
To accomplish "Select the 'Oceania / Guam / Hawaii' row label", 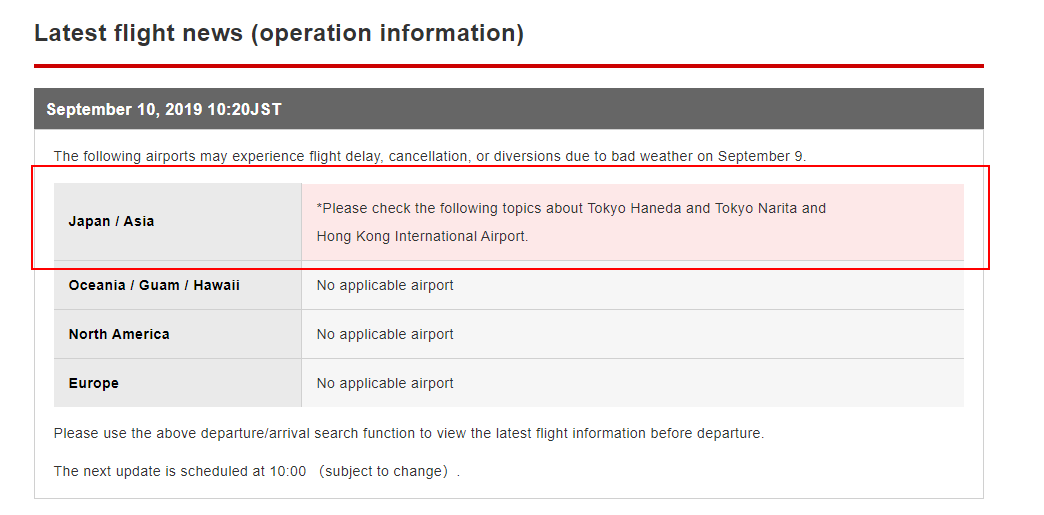I will tap(154, 285).
